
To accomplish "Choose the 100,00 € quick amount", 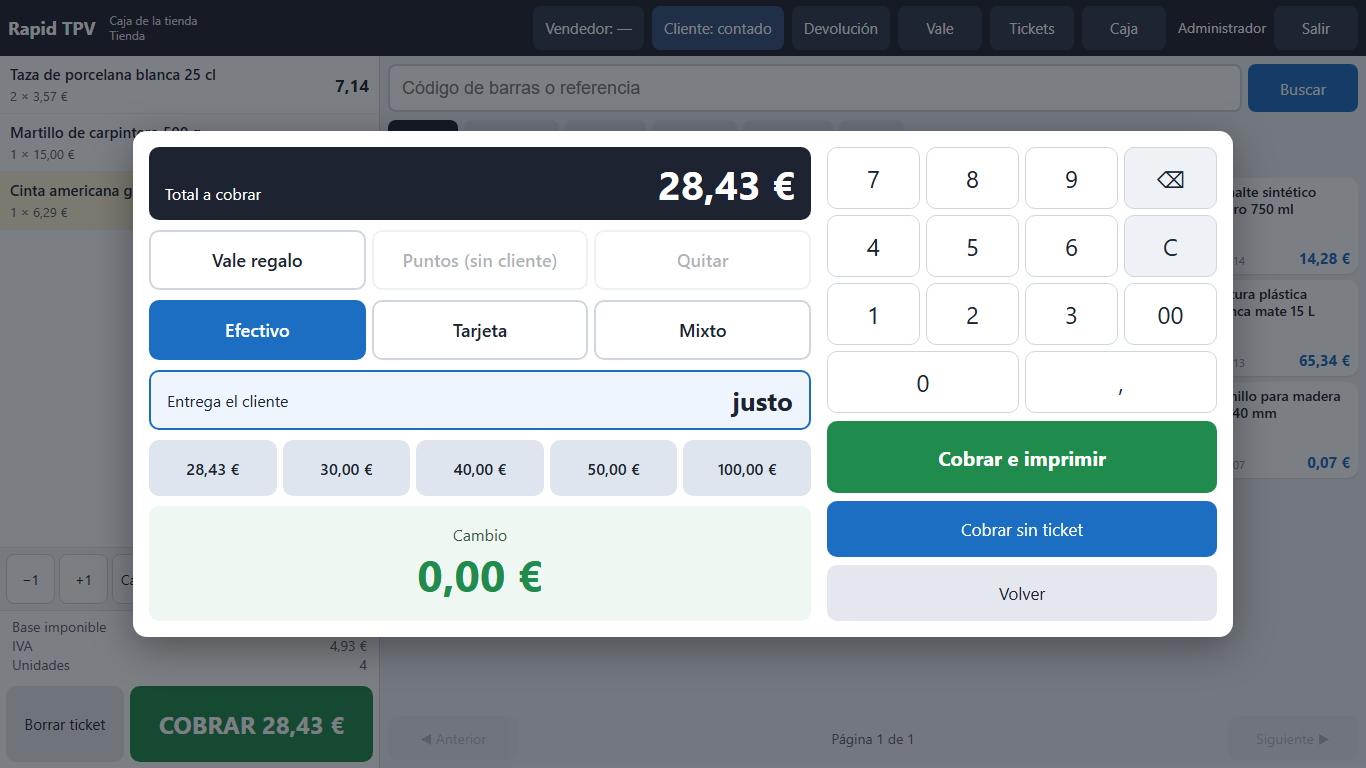I will click(747, 468).
